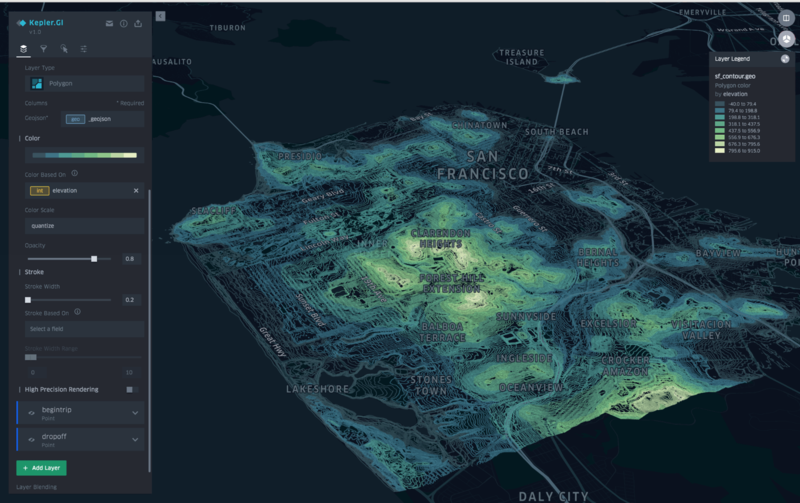
Task: Click the PRESIDIO map label
Action: pos(300,156)
